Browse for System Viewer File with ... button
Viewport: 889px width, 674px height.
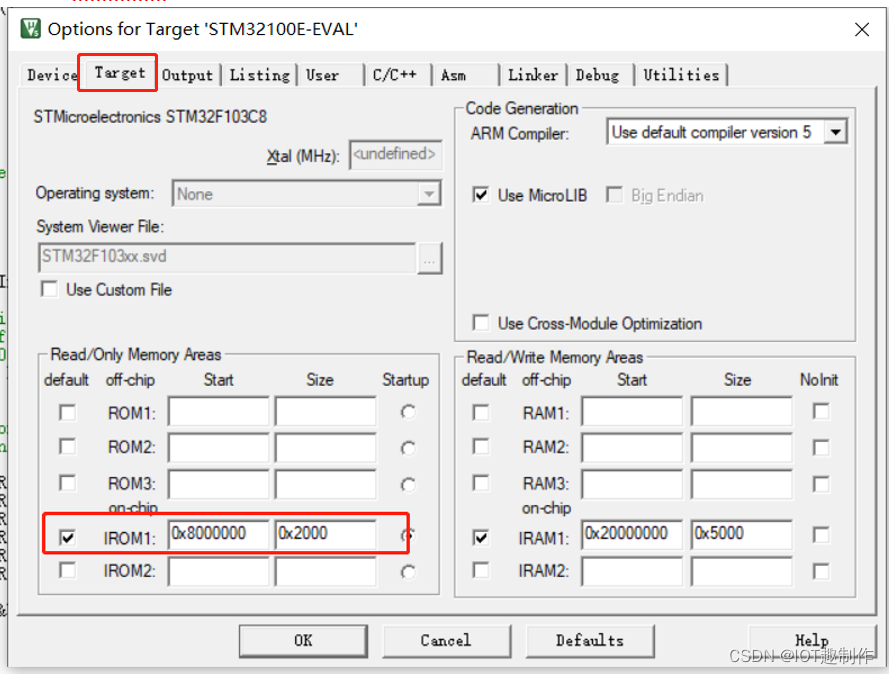430,258
